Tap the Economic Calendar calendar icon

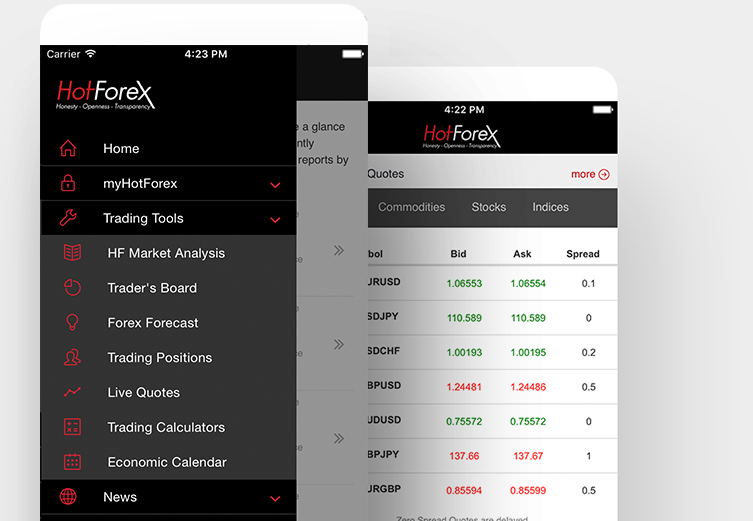click(x=72, y=462)
